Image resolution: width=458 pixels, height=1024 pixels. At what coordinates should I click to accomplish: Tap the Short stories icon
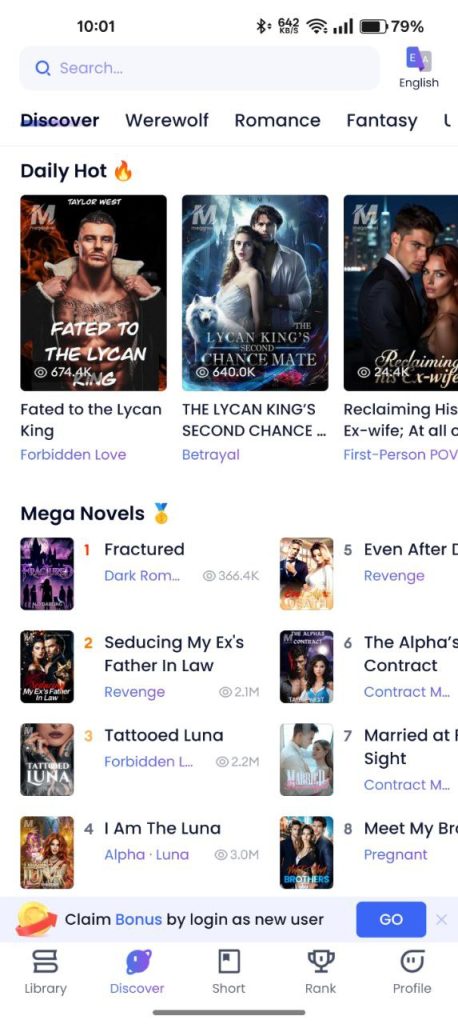point(229,961)
